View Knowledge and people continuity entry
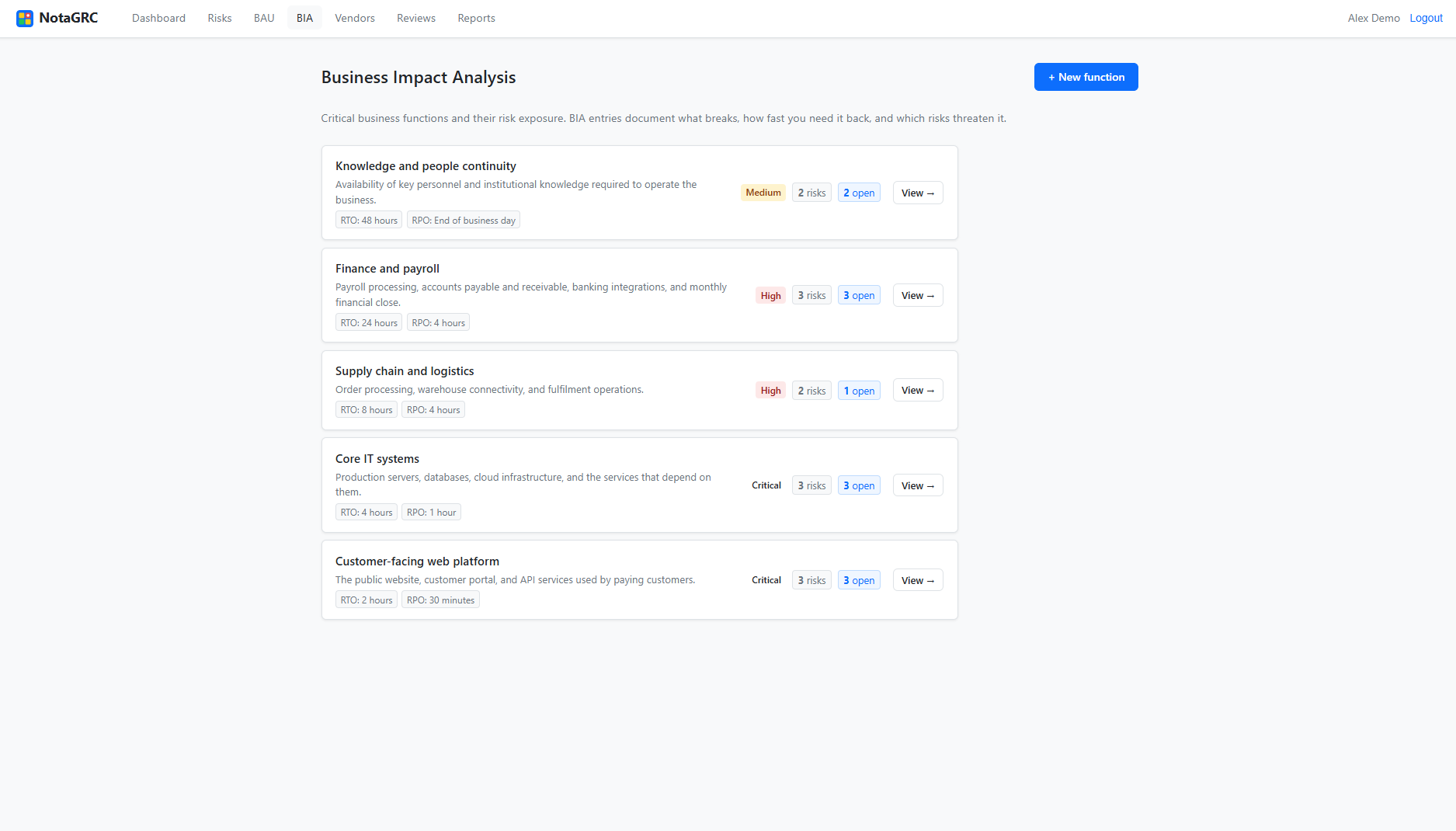 918,193
